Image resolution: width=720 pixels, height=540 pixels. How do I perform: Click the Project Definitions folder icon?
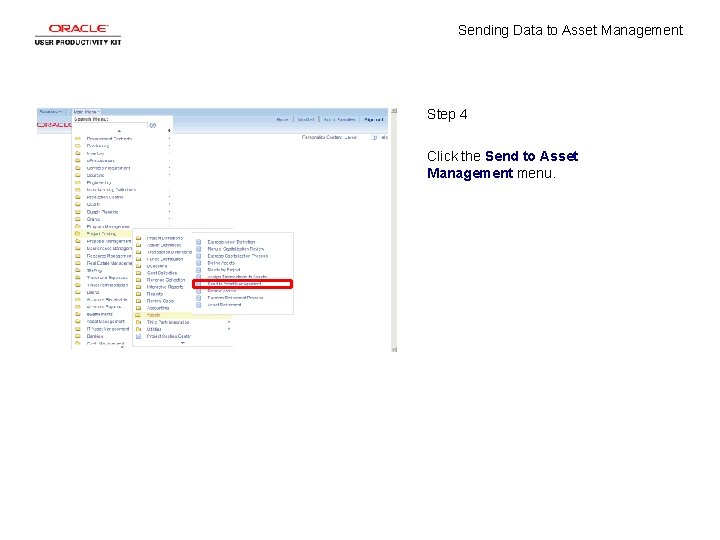(138, 238)
